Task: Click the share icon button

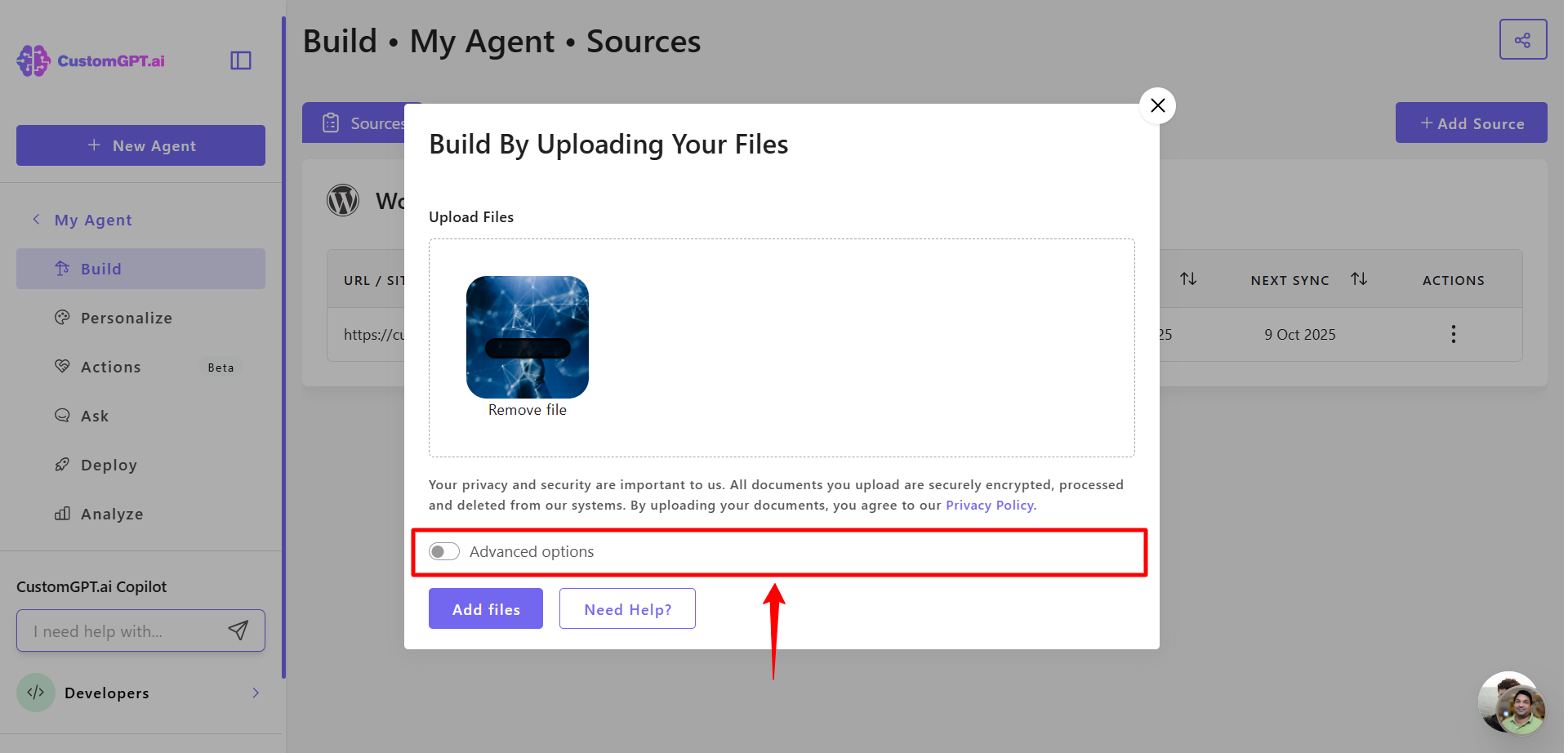Action: tap(1523, 40)
